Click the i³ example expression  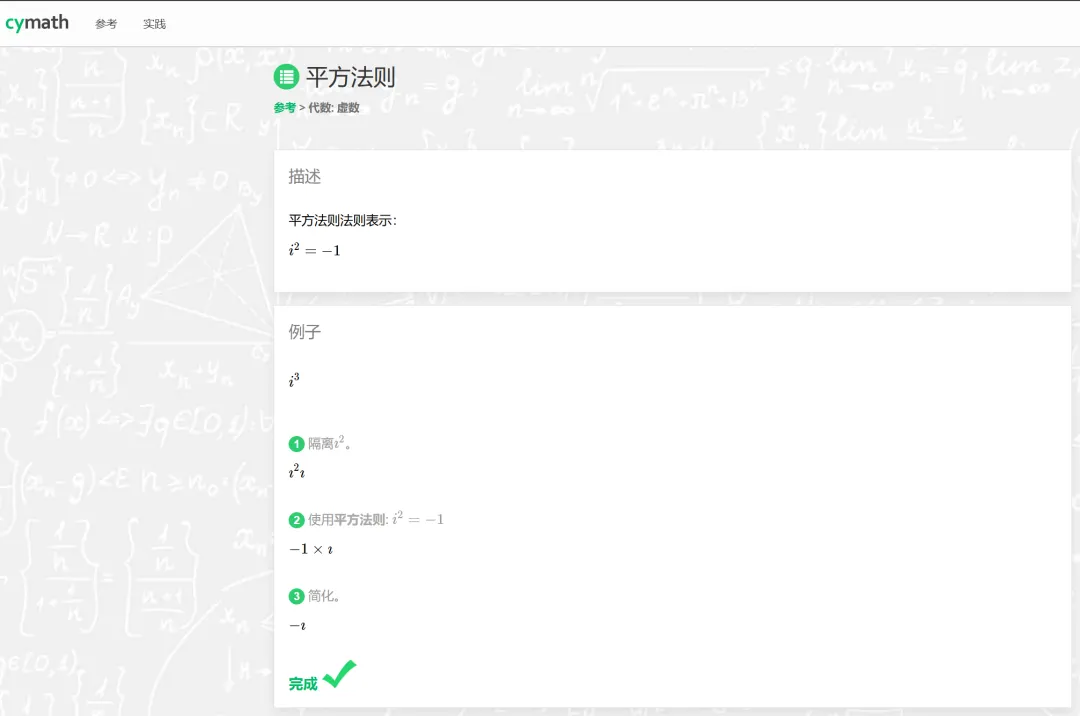click(x=294, y=380)
